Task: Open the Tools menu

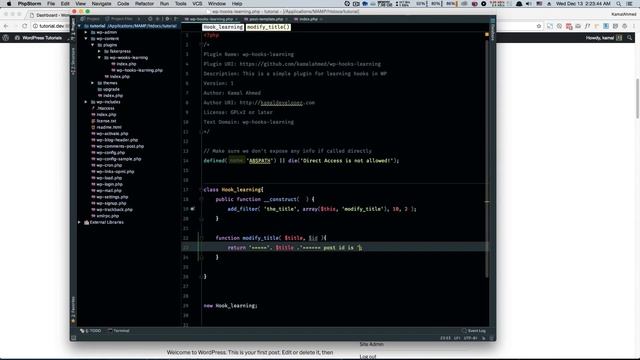Action: (x=180, y=4)
